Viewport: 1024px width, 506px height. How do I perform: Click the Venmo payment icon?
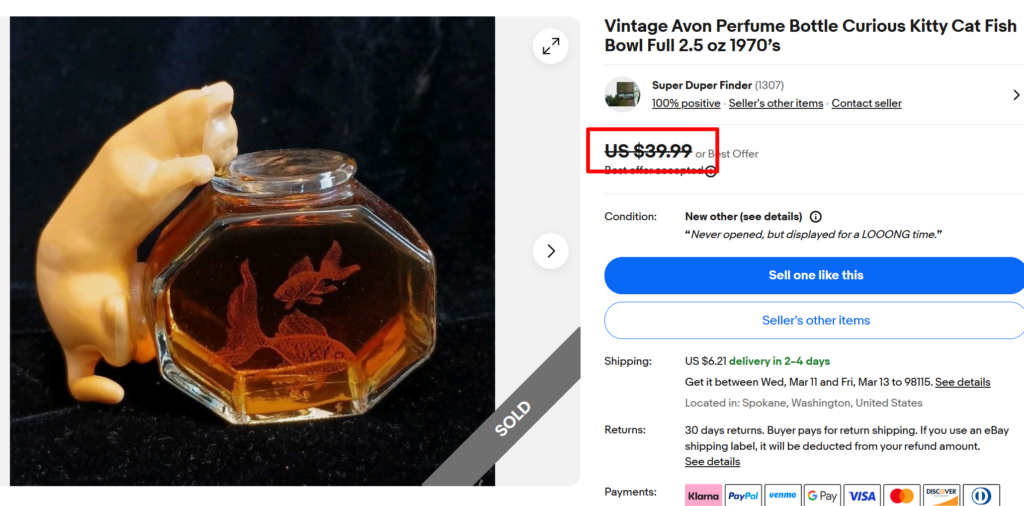point(782,495)
